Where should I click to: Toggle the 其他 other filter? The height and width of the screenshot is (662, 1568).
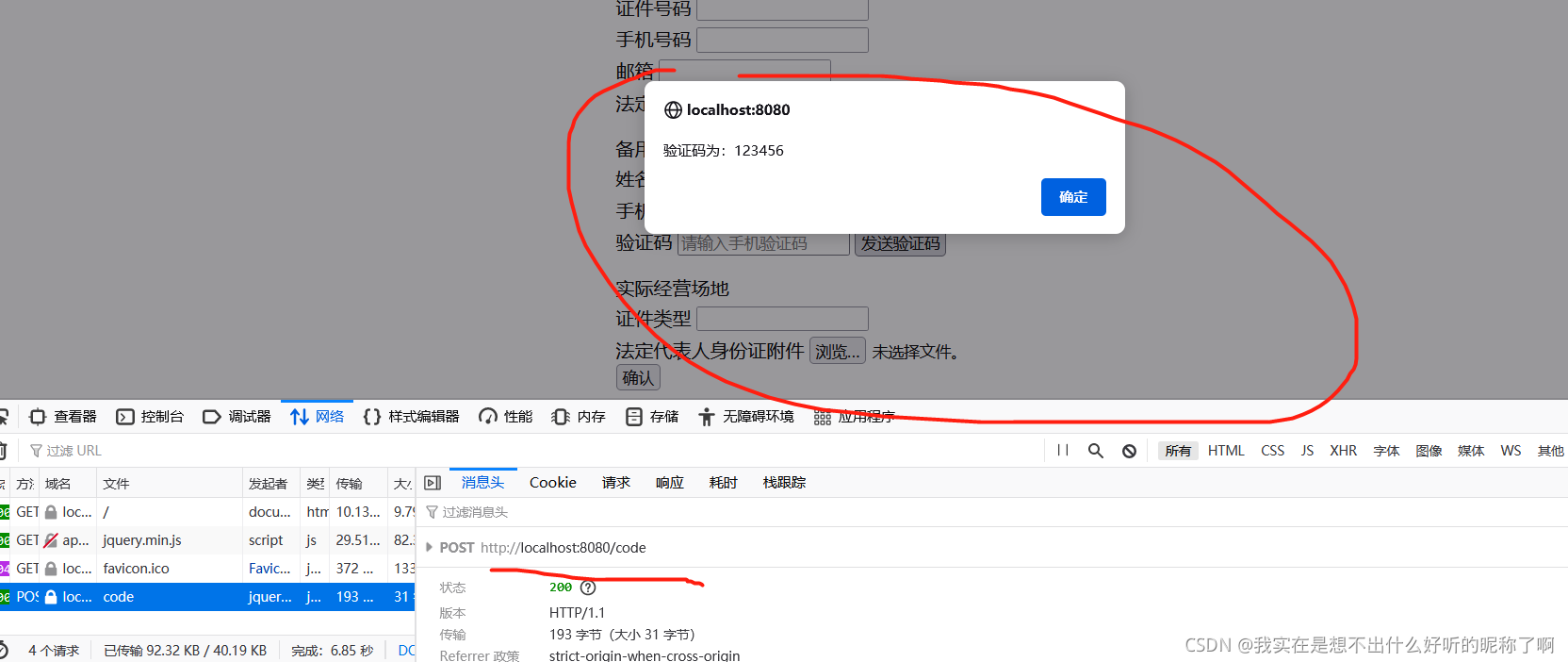point(1550,451)
